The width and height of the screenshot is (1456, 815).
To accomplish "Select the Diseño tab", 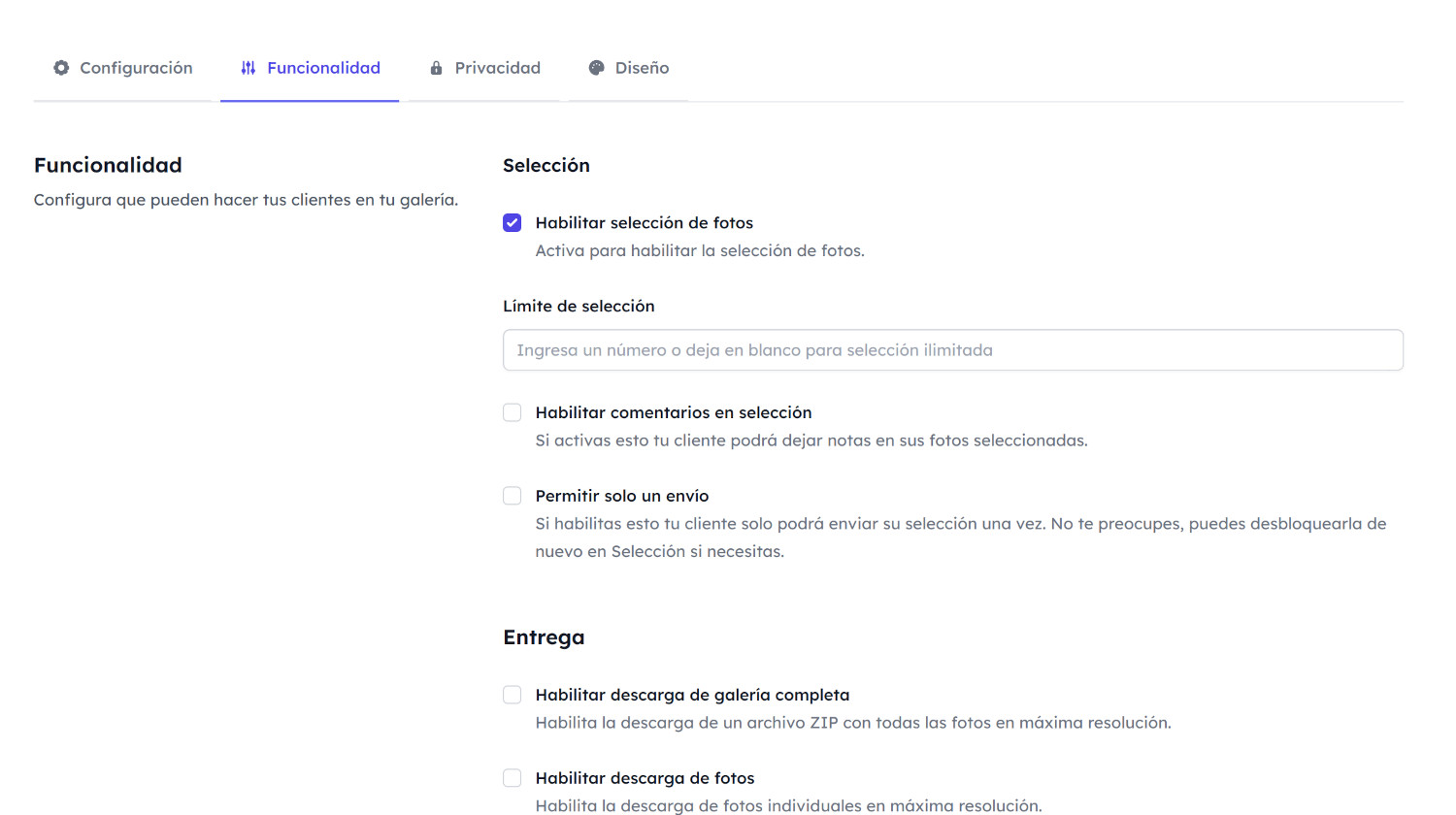I will tap(628, 68).
